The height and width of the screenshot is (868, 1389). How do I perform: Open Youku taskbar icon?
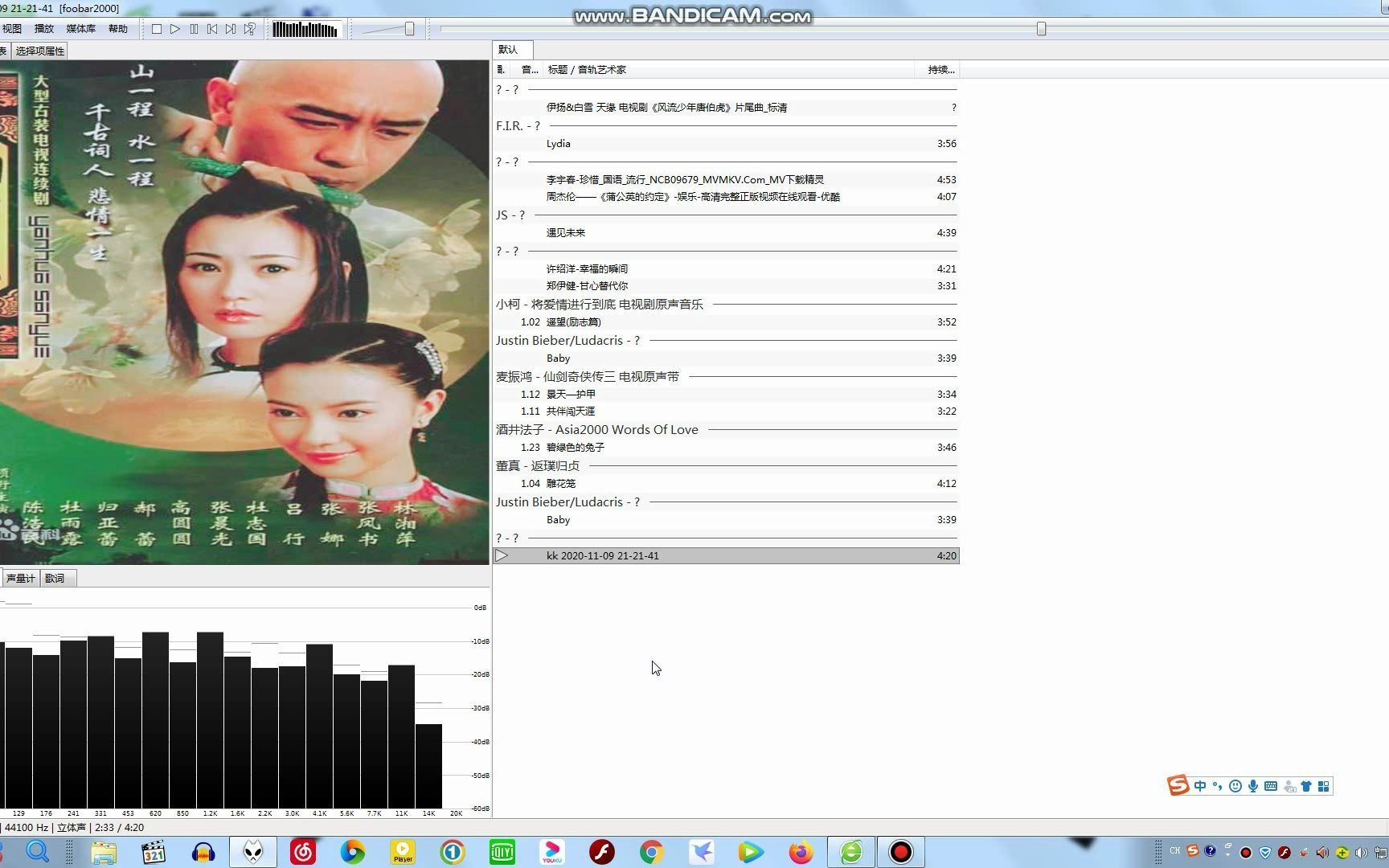point(552,852)
